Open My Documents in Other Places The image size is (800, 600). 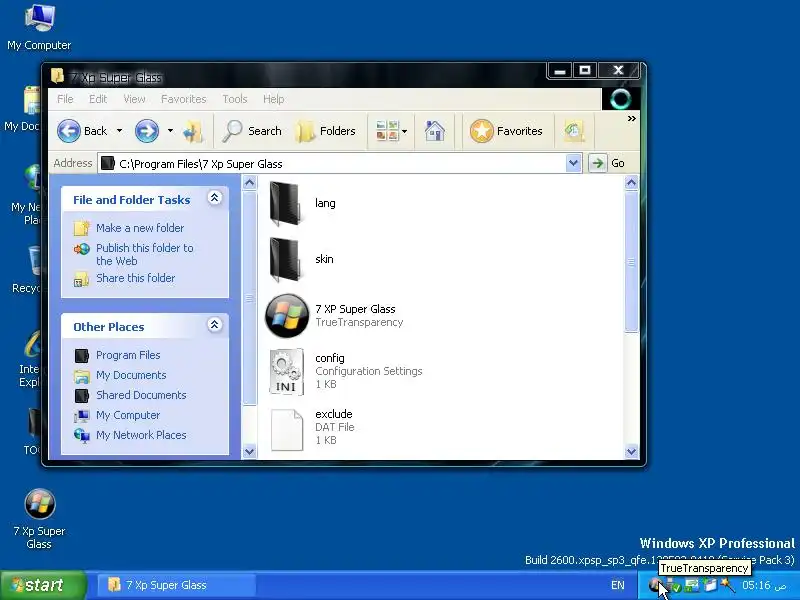(x=131, y=375)
